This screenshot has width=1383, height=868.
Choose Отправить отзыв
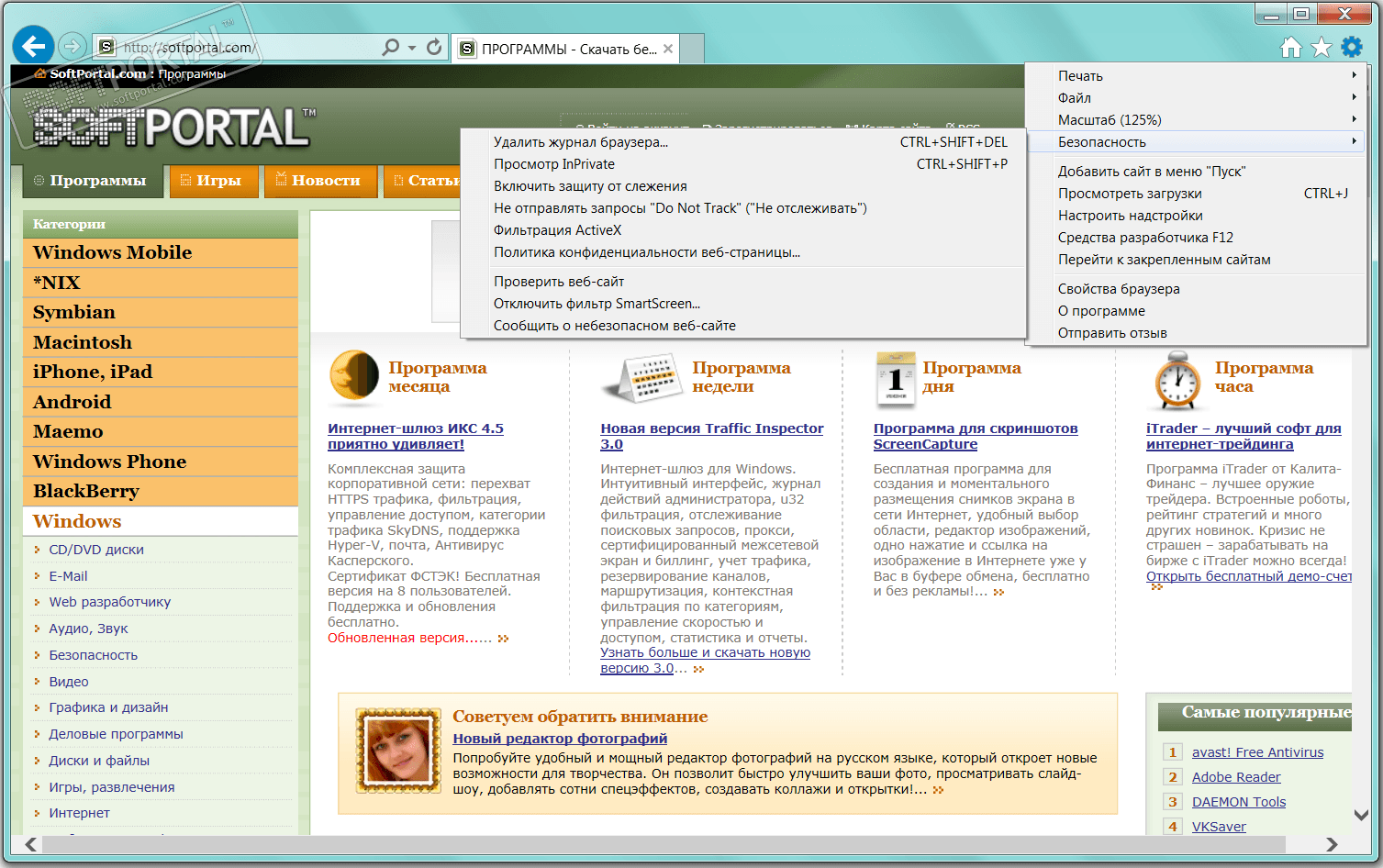click(1197, 332)
